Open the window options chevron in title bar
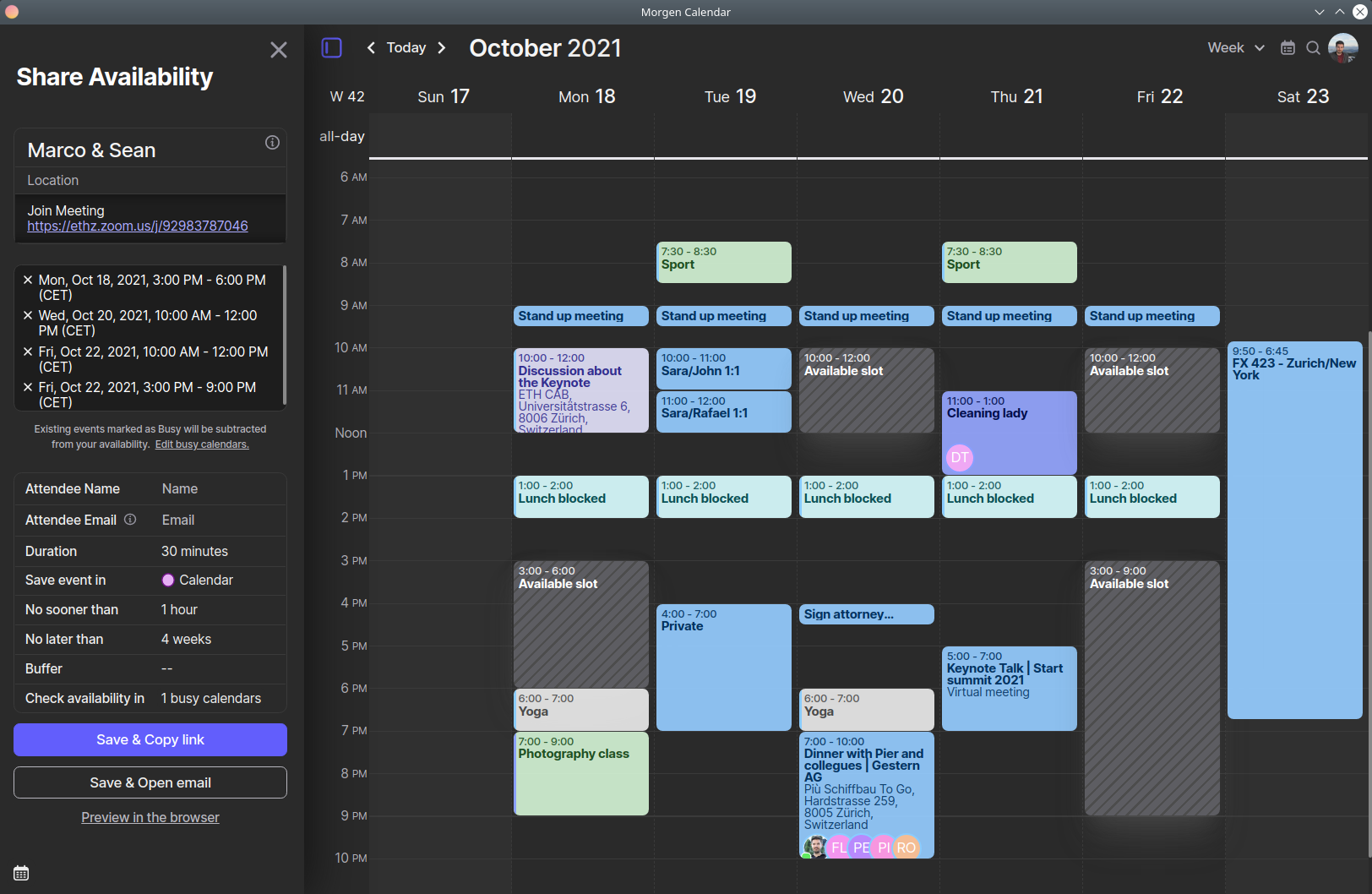 tap(1318, 12)
